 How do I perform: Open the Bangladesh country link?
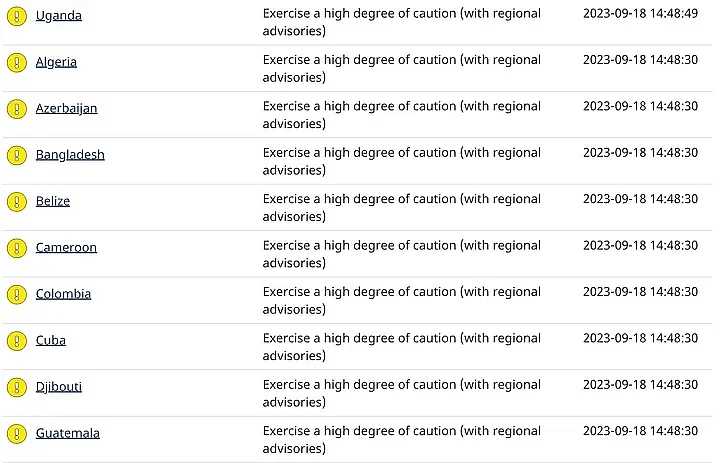70,155
